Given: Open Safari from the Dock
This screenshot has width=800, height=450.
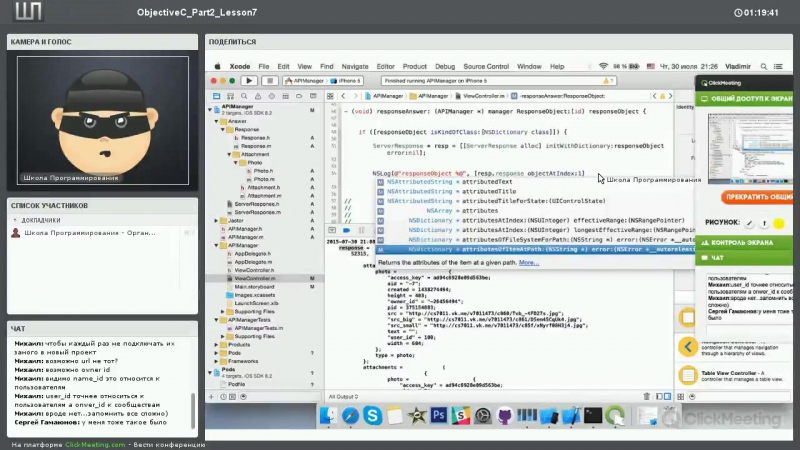Looking at the screenshot, I should coord(350,415).
